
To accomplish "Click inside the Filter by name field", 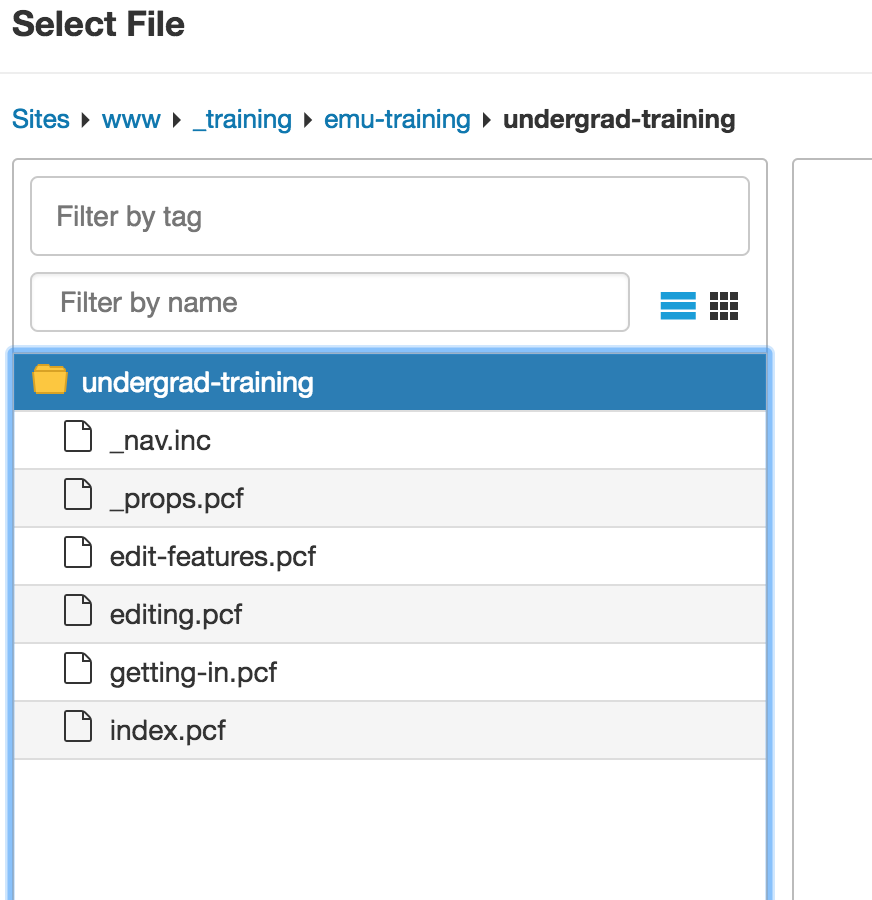I will [x=330, y=302].
